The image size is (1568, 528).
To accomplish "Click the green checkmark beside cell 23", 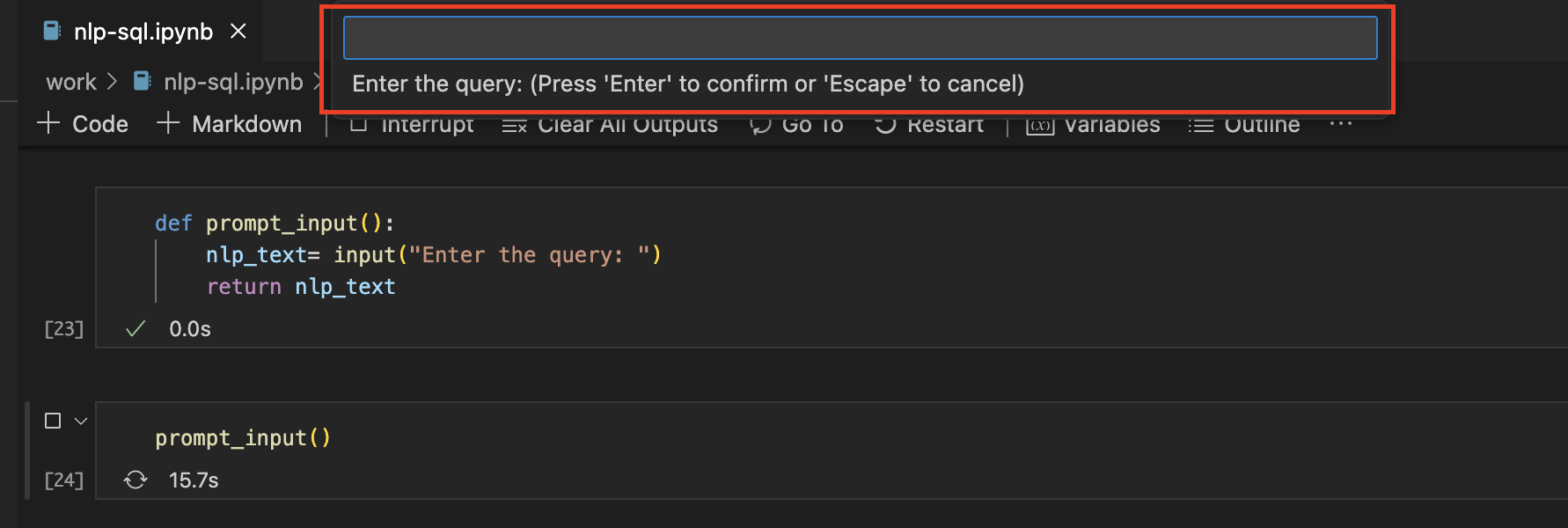I will [x=134, y=328].
